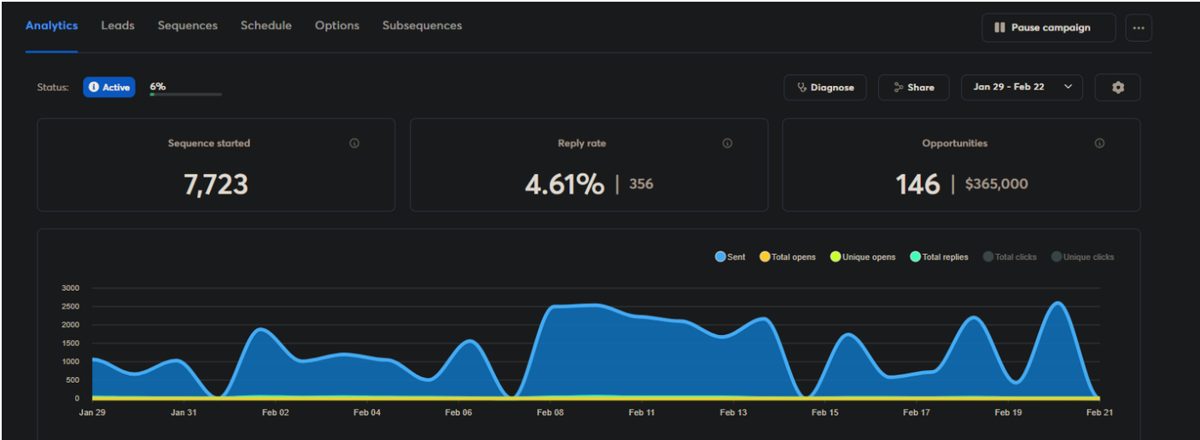Click the Pause campaign button

click(x=1048, y=28)
